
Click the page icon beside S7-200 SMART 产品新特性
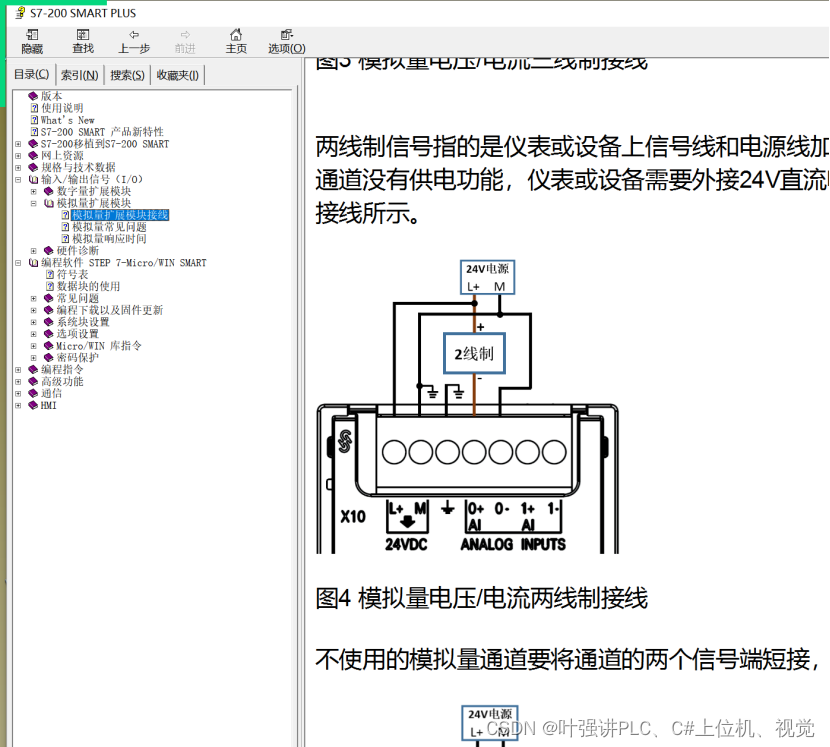34,132
